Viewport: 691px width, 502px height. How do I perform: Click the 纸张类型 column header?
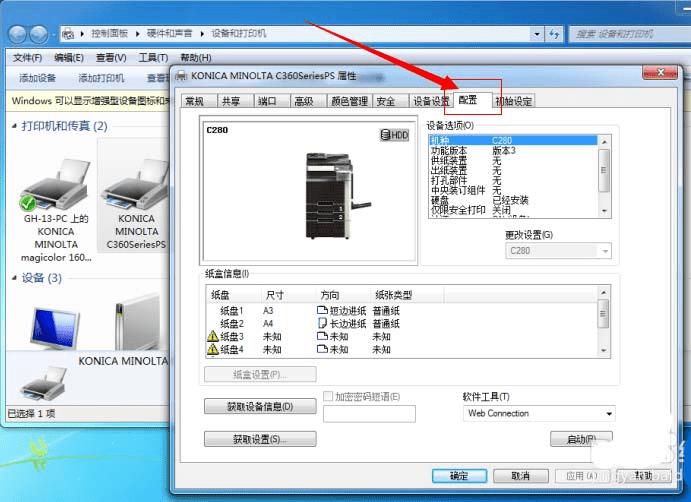[406, 295]
